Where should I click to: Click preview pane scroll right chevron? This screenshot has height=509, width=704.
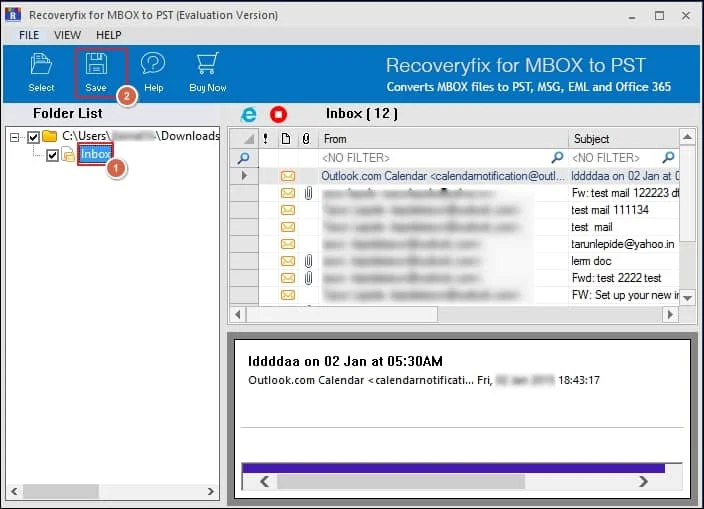point(643,482)
